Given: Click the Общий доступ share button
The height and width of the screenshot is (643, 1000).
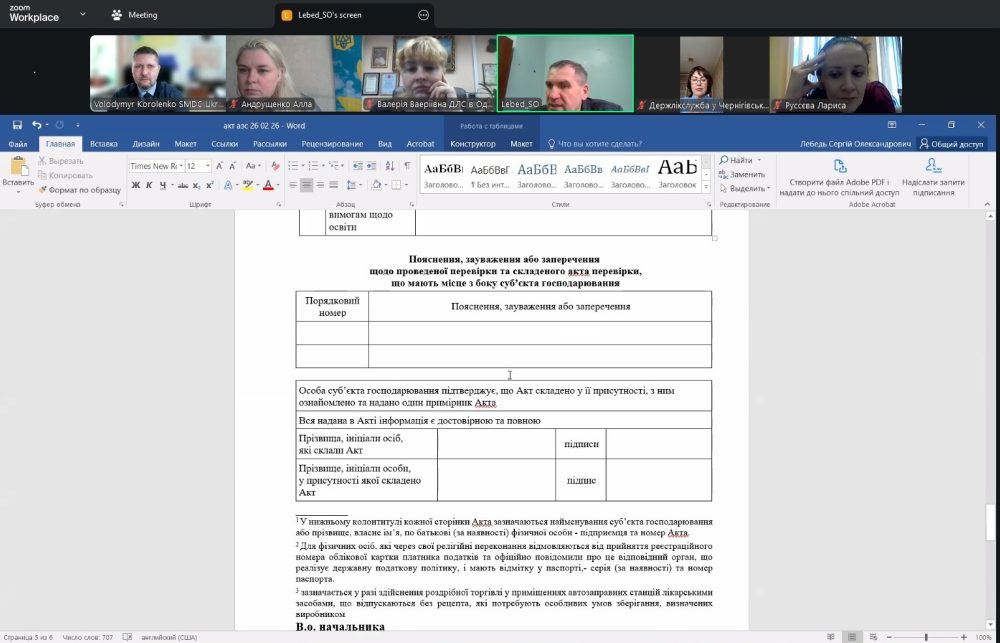Looking at the screenshot, I should coord(951,144).
